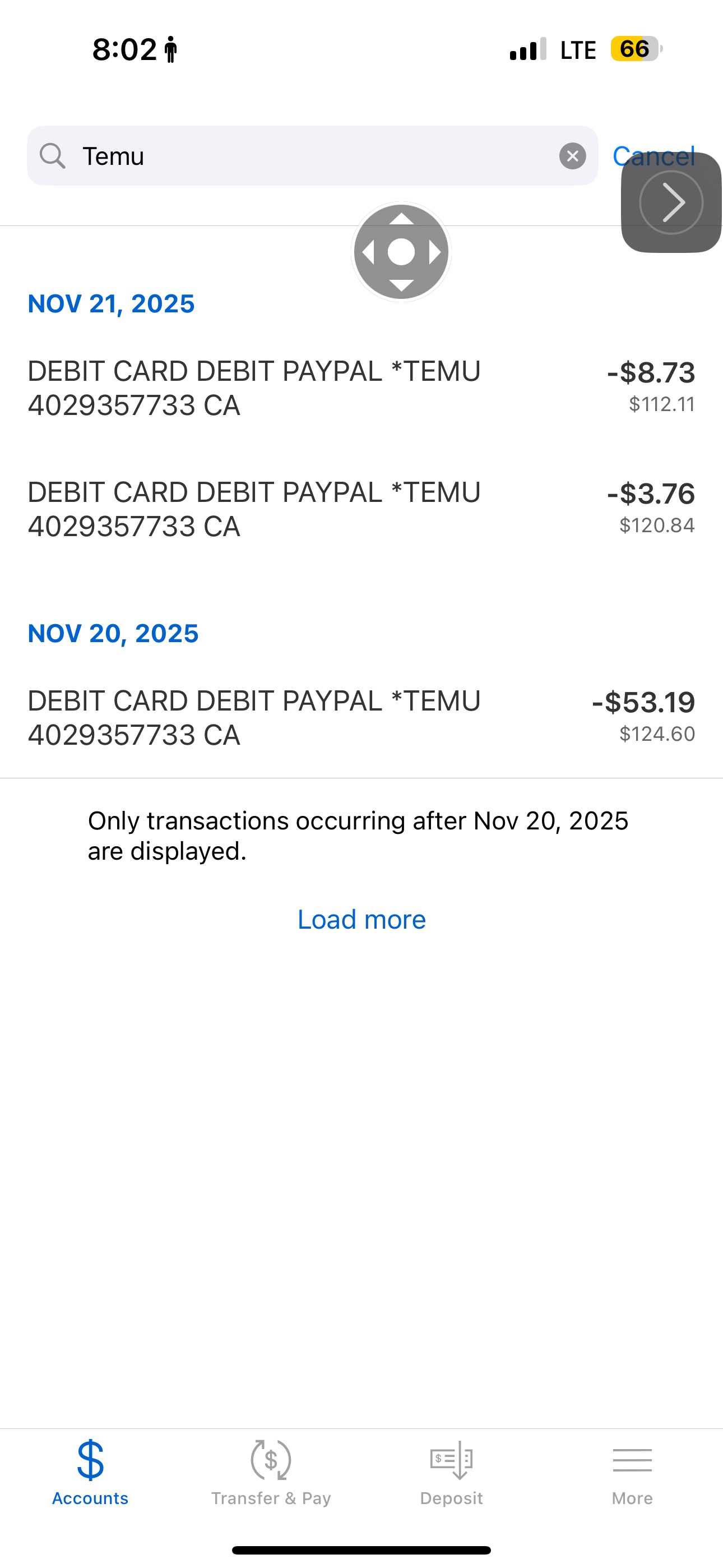
Task: Tap the Nov 20, 2025 date header
Action: tap(113, 634)
